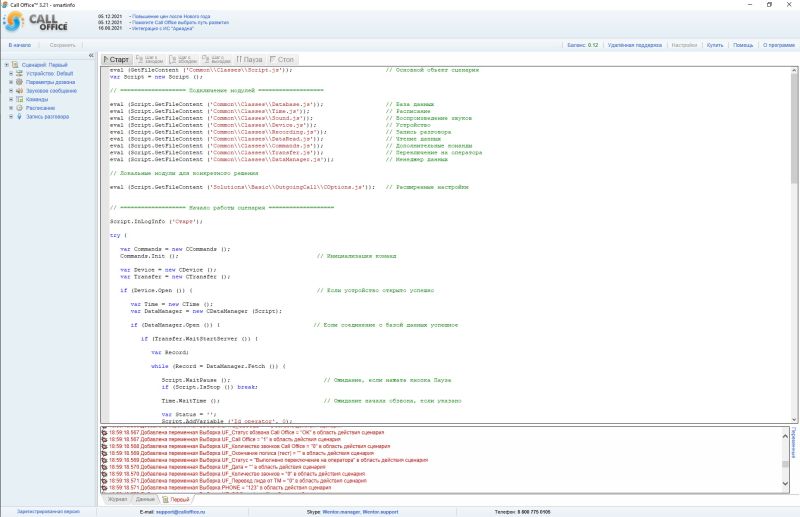Click the code editor vertical scrollbar thumb
This screenshot has height=517, width=800.
pos(794,129)
